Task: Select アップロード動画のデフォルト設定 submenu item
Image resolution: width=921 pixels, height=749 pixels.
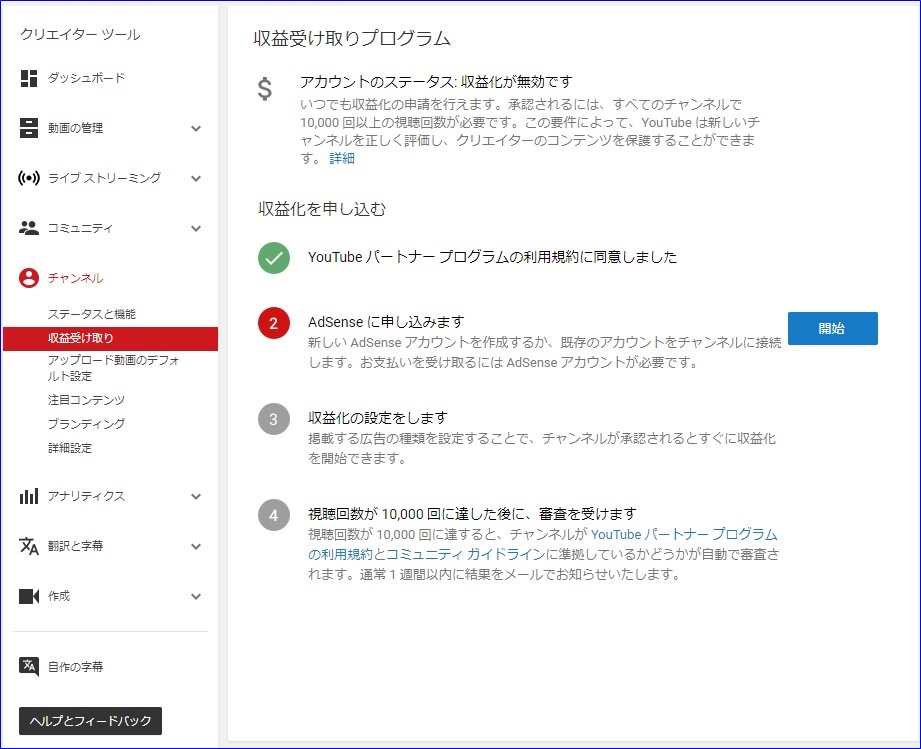Action: tap(113, 368)
